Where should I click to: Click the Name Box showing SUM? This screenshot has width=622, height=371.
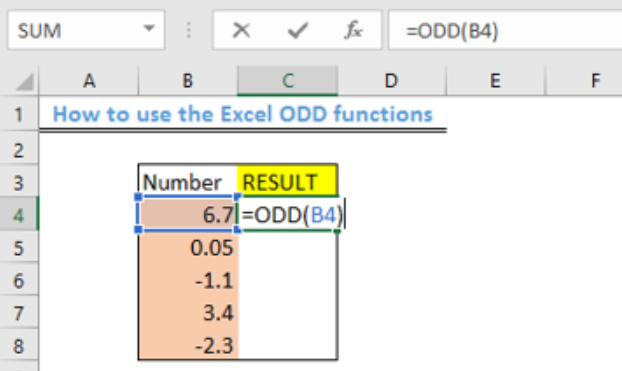[x=86, y=30]
